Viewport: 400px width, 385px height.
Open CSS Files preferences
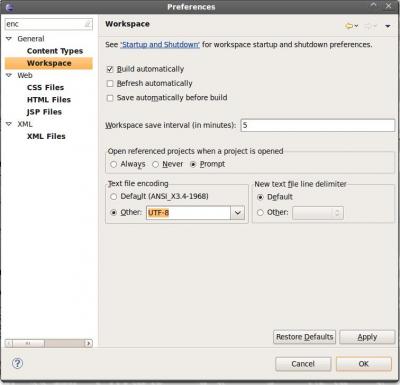[45, 87]
